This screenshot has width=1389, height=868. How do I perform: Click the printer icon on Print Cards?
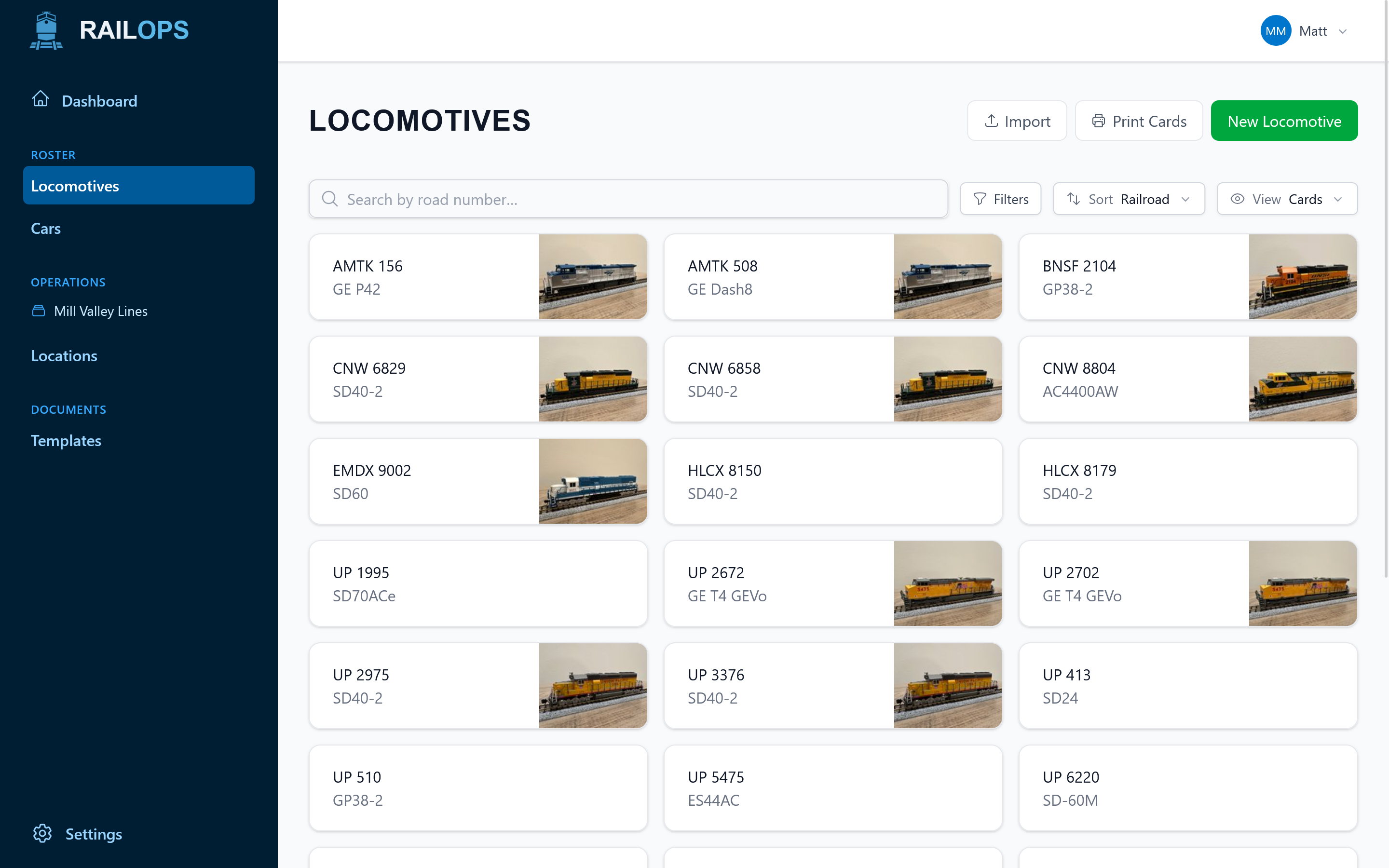pos(1099,121)
